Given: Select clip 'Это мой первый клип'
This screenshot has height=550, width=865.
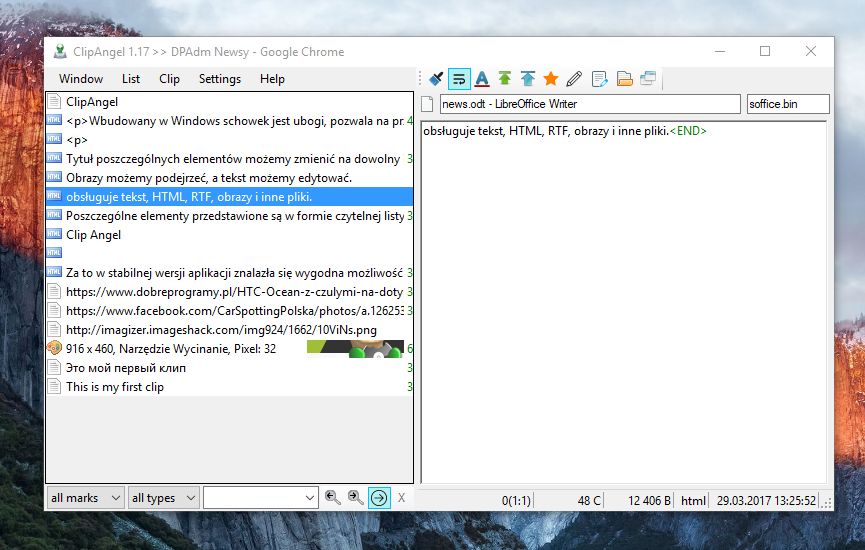Looking at the screenshot, I should tap(229, 368).
